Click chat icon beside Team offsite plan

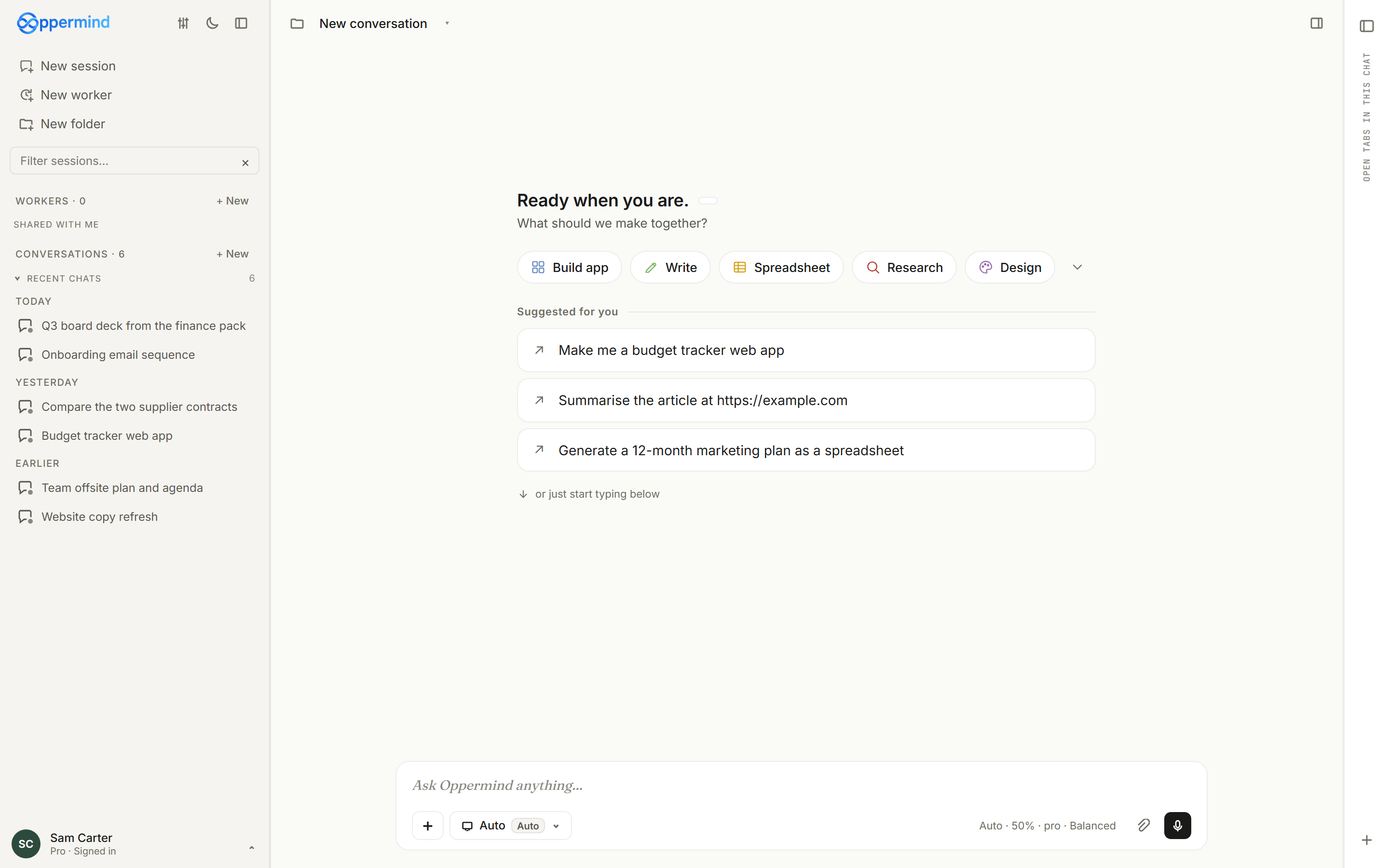pos(25,488)
